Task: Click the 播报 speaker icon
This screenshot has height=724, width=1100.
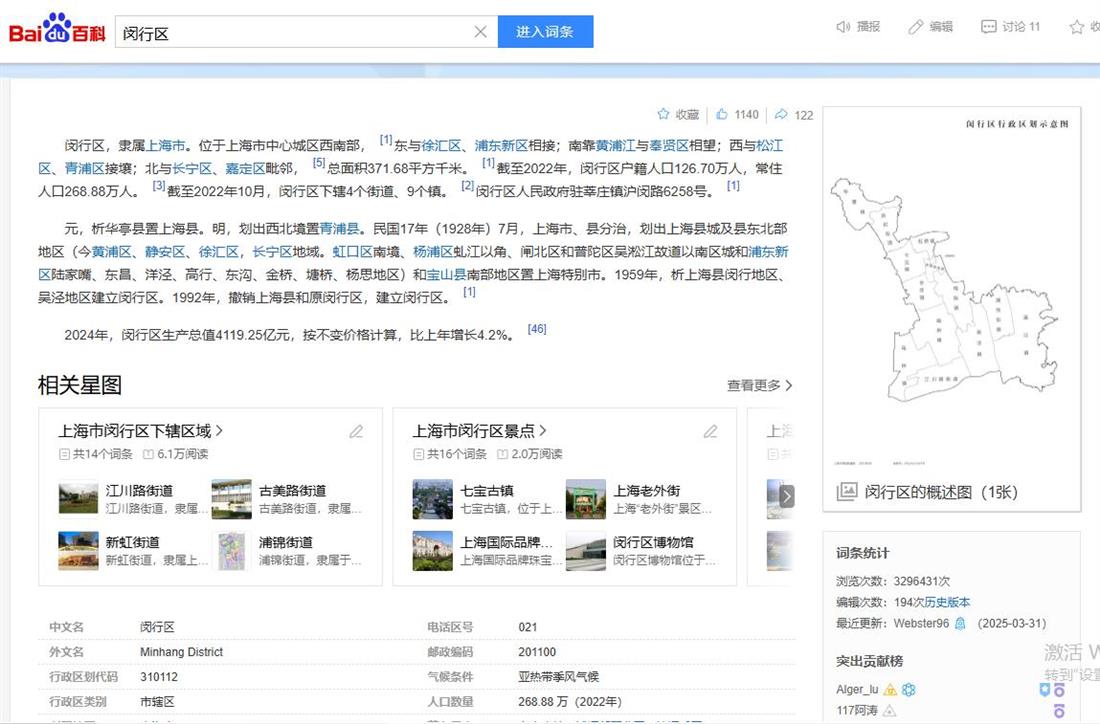Action: (843, 27)
